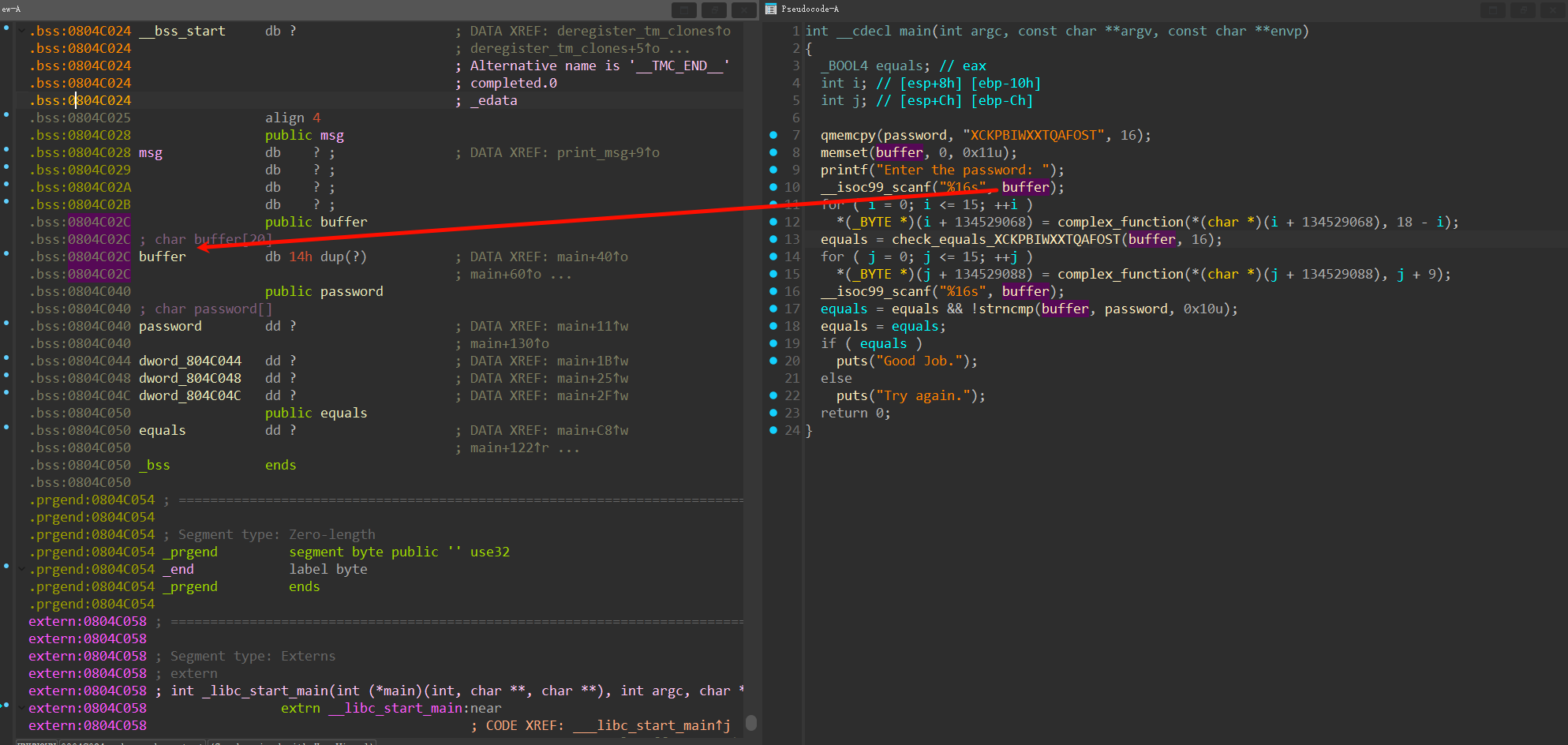Viewport: 1568px width, 745px height.
Task: Select dword_804C044 label in disassembly
Action: pyautogui.click(x=190, y=361)
